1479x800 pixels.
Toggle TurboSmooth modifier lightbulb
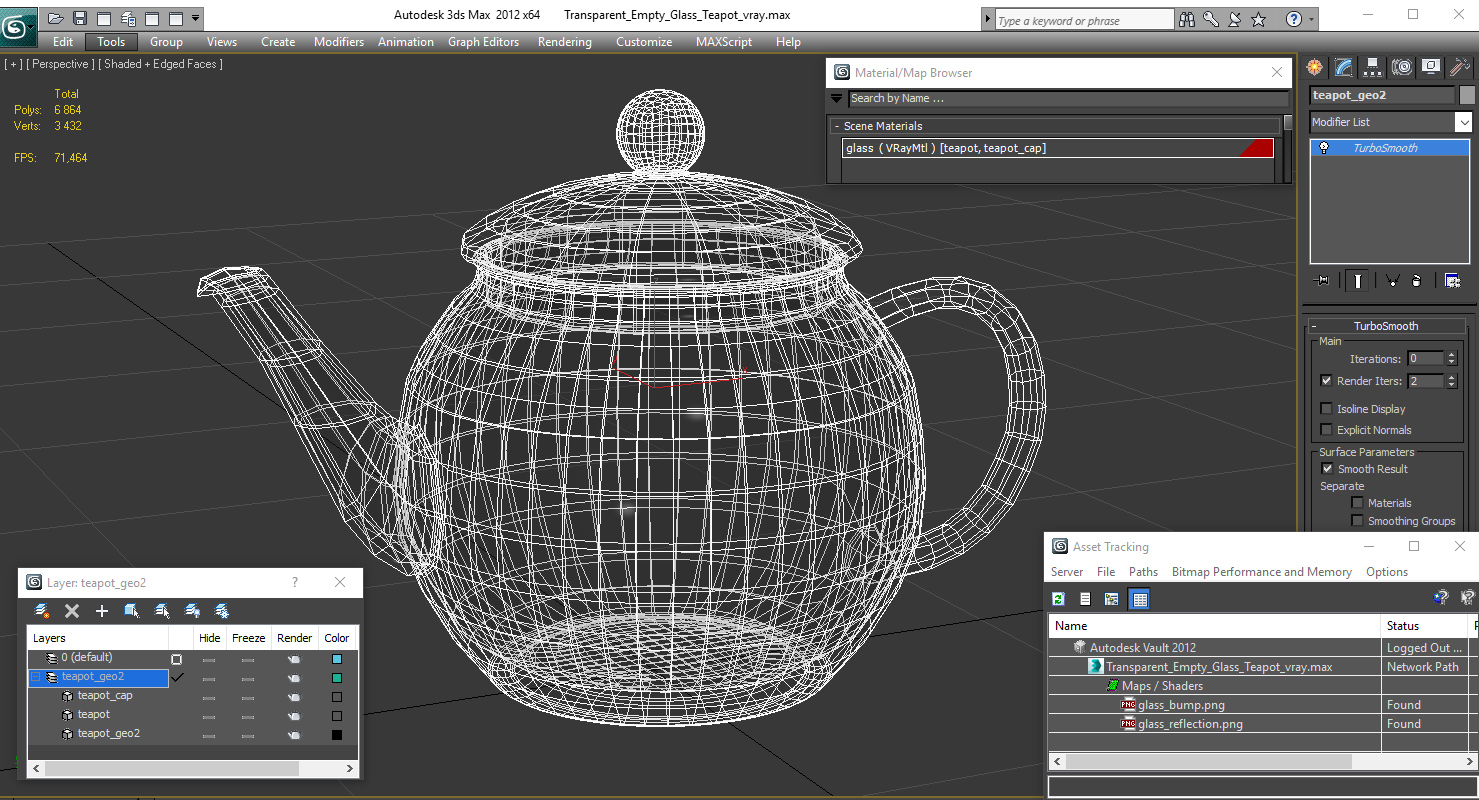coord(1324,148)
